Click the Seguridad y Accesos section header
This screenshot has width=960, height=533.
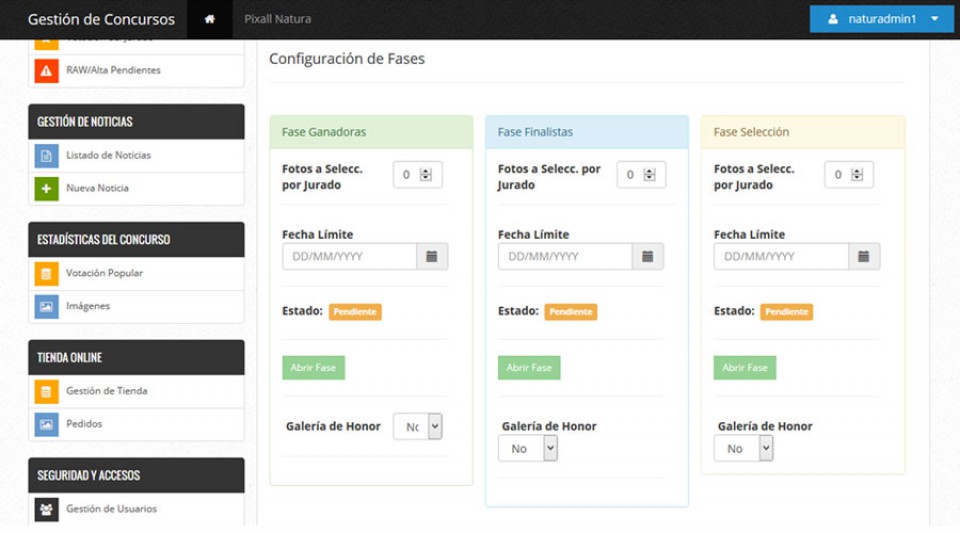pos(136,475)
